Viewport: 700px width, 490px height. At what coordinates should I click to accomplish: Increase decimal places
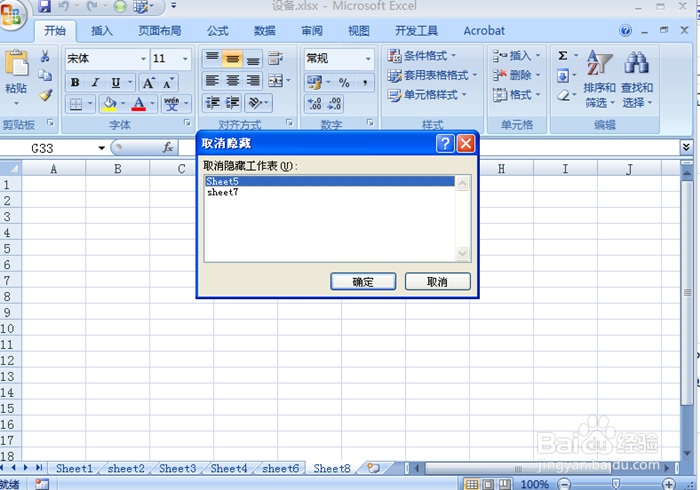[315, 104]
